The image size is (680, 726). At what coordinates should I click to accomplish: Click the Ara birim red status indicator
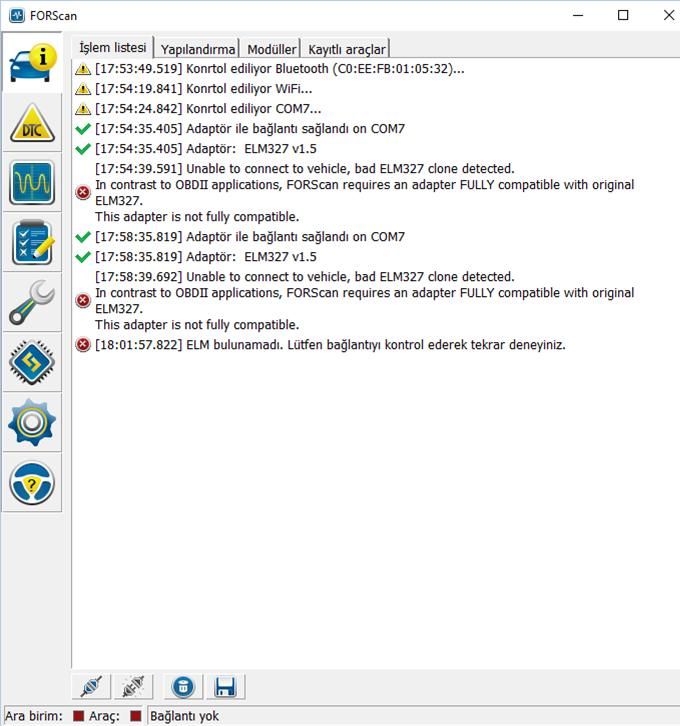(79, 716)
